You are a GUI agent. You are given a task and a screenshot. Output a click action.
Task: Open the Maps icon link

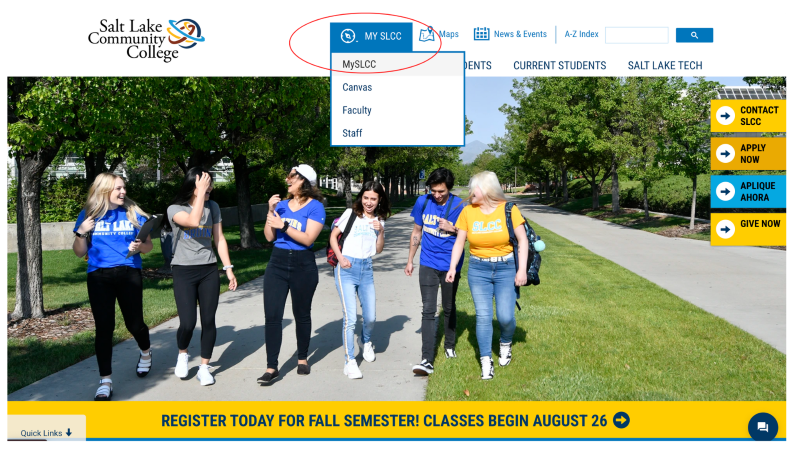[427, 34]
